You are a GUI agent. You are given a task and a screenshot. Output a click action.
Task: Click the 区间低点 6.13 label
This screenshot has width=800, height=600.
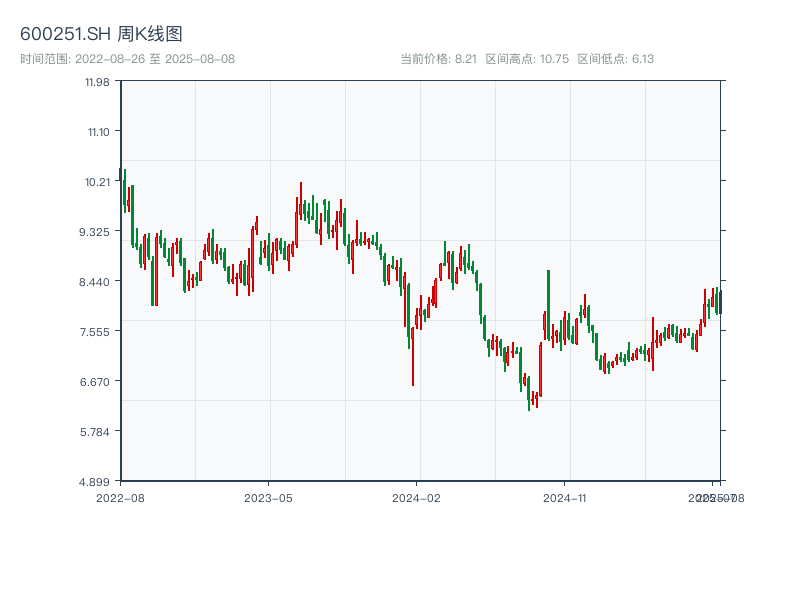tap(615, 59)
